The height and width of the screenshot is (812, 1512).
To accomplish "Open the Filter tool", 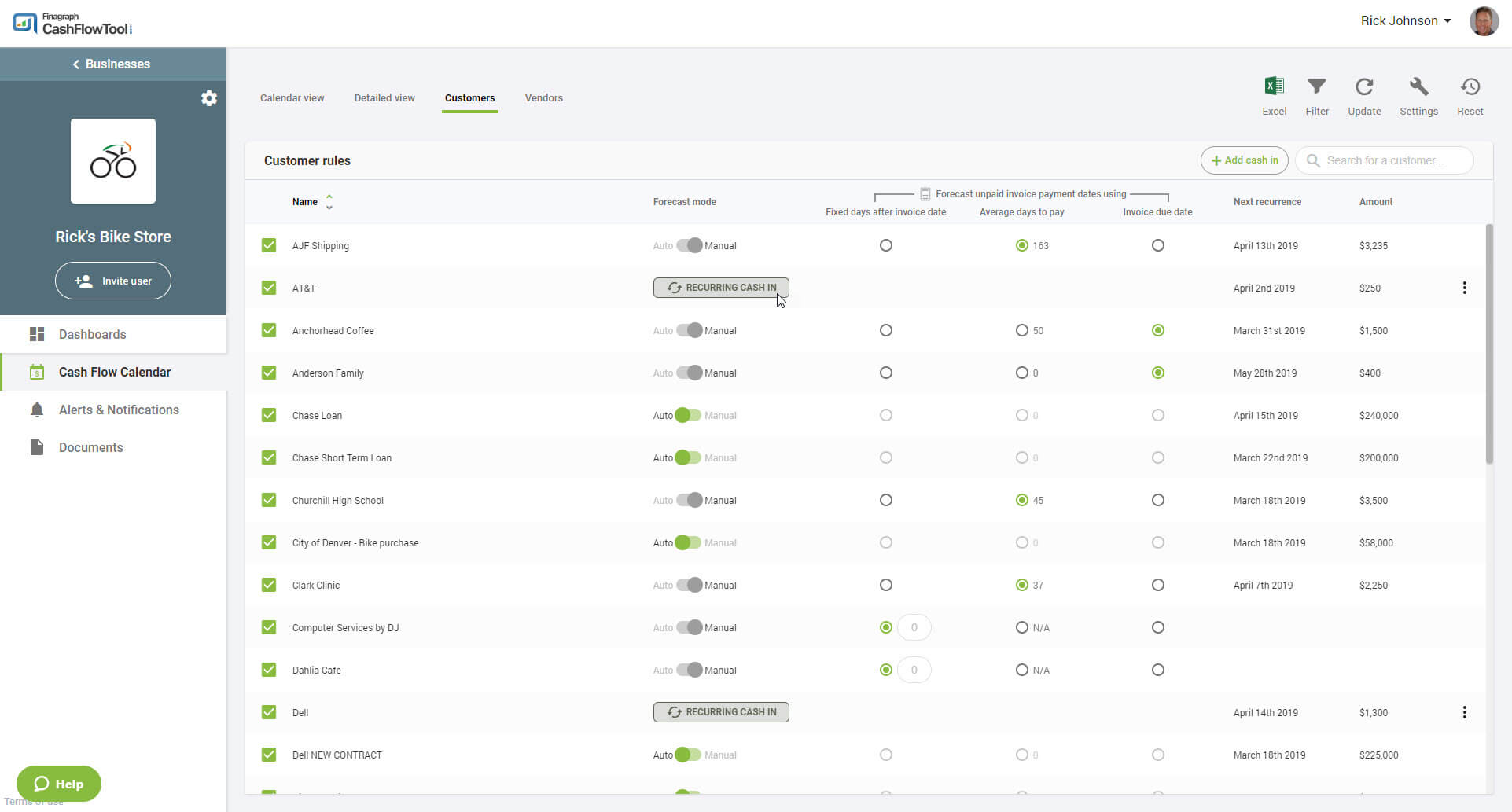I will [1317, 97].
